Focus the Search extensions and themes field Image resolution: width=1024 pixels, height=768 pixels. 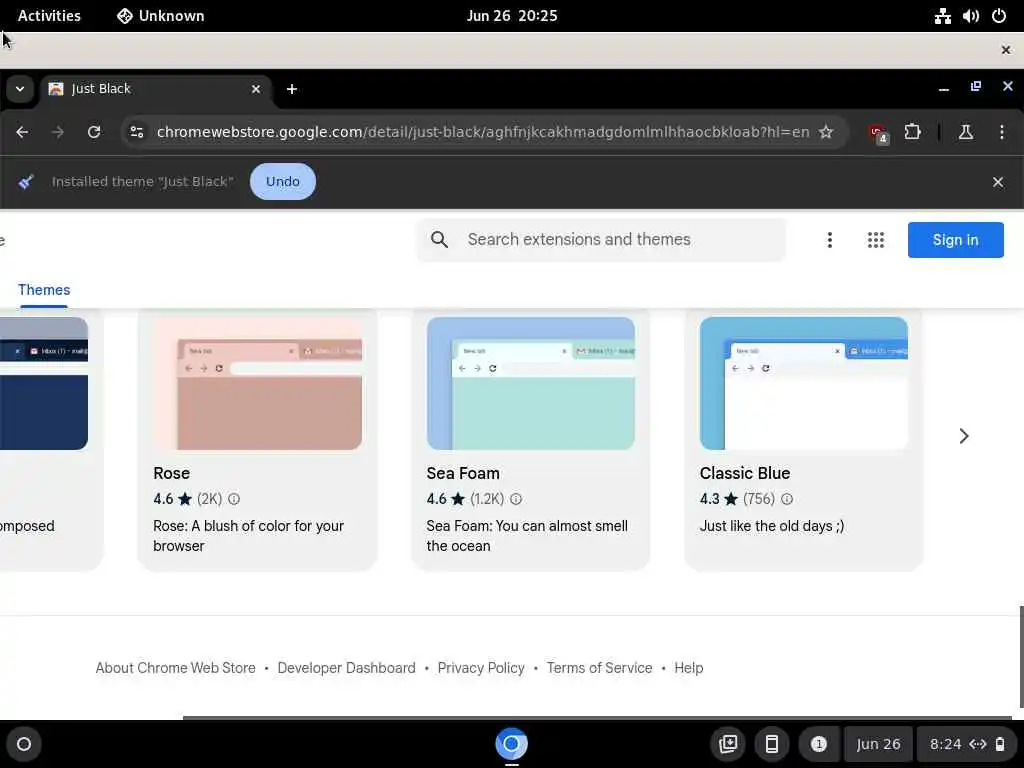coord(601,240)
